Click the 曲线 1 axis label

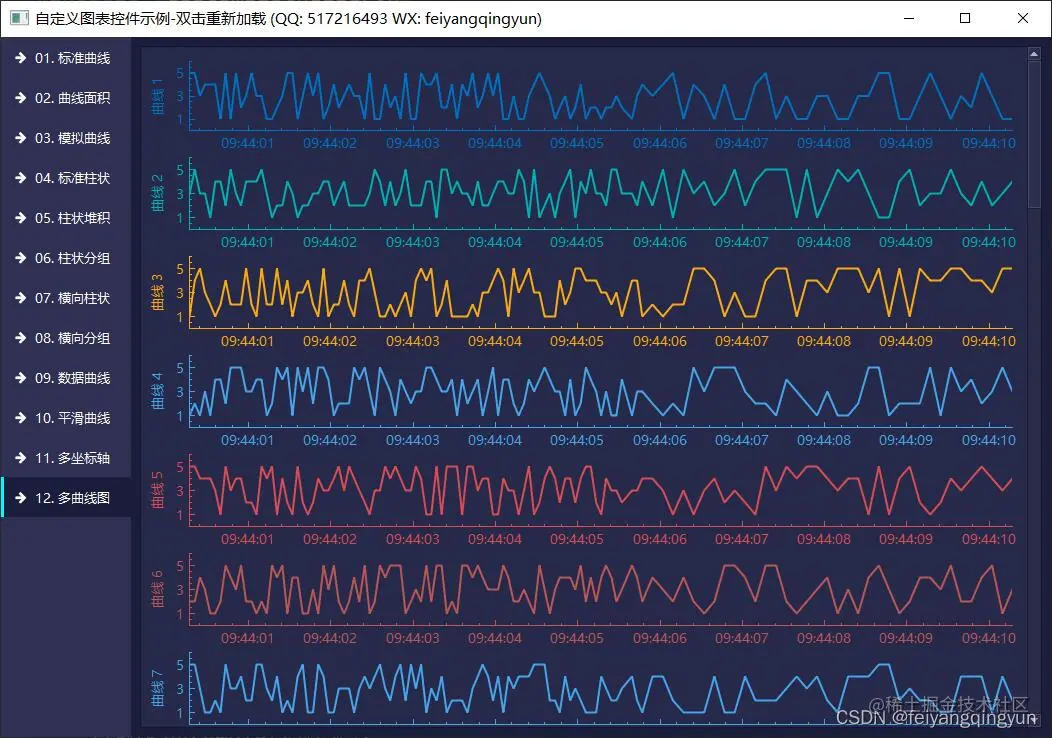coord(158,96)
